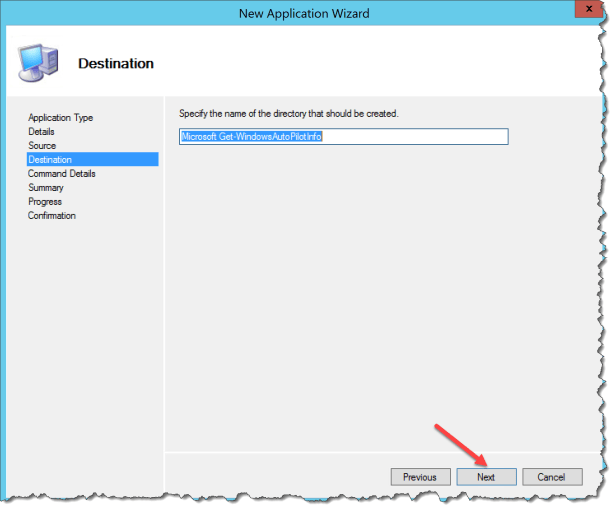Click the Next button
The height and width of the screenshot is (511, 616).
pos(486,477)
